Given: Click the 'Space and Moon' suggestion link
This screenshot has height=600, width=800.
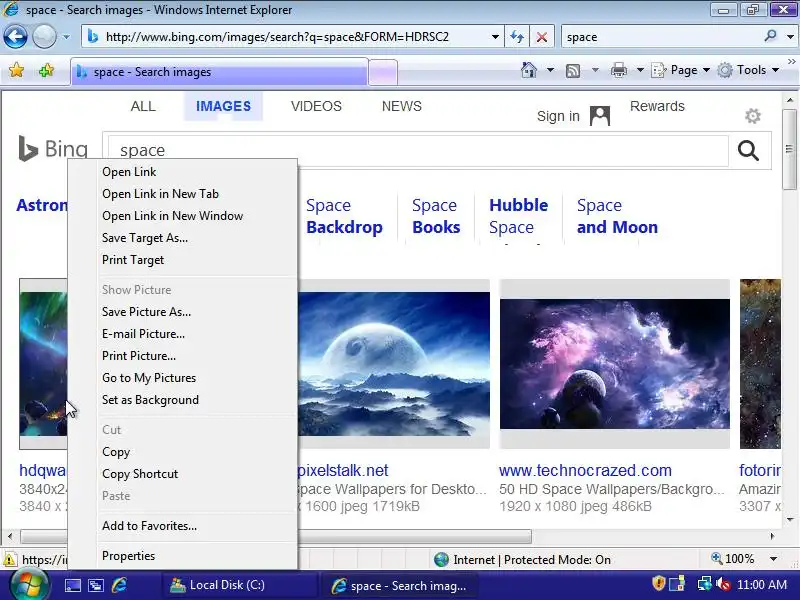Looking at the screenshot, I should tap(617, 216).
